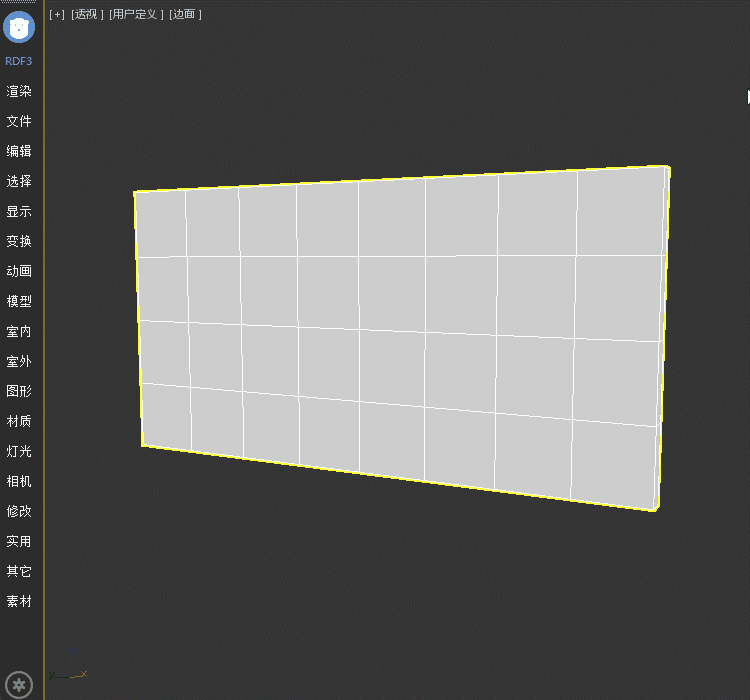750x700 pixels.
Task: Open settings via the bottom gear icon
Action: 19,685
